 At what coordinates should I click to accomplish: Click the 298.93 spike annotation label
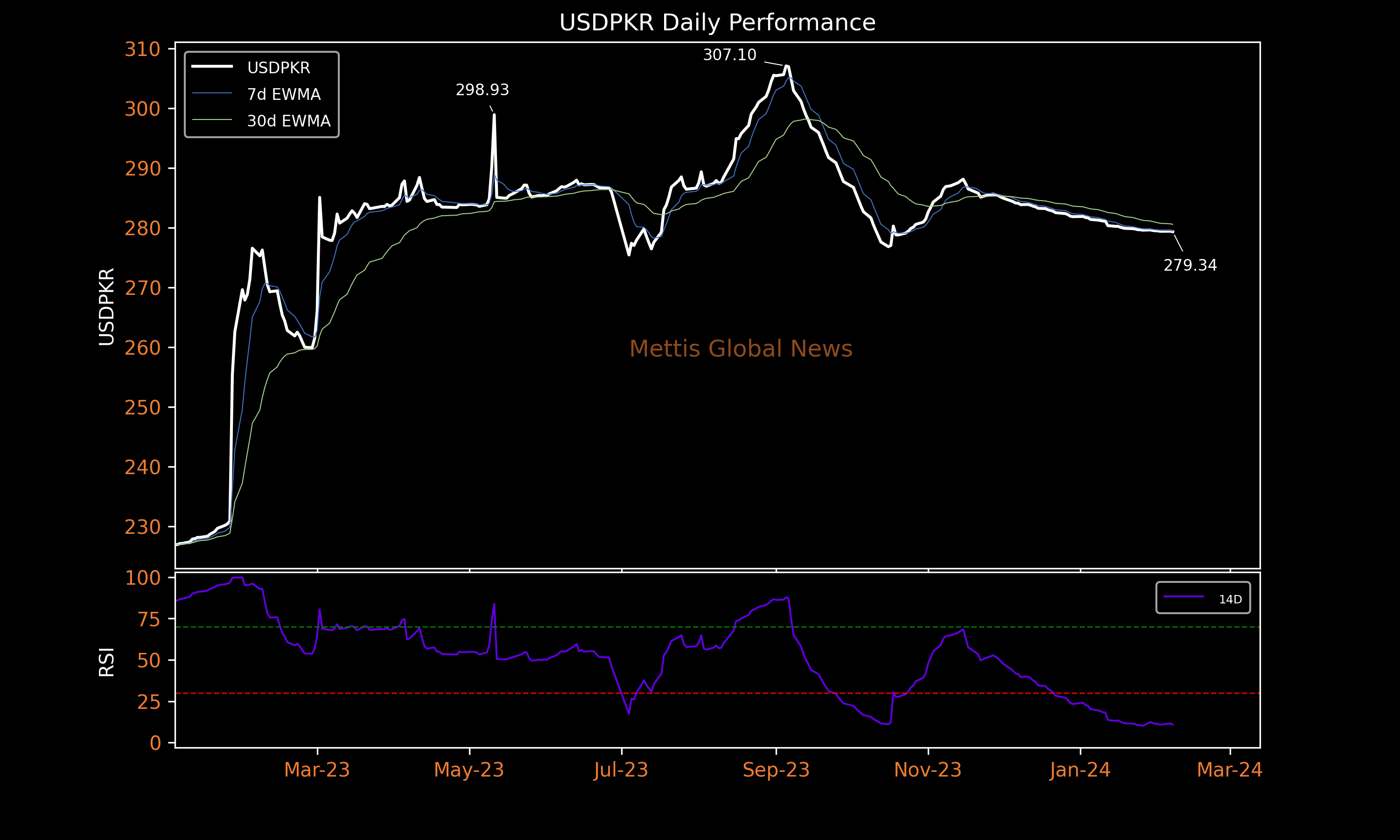(x=482, y=90)
